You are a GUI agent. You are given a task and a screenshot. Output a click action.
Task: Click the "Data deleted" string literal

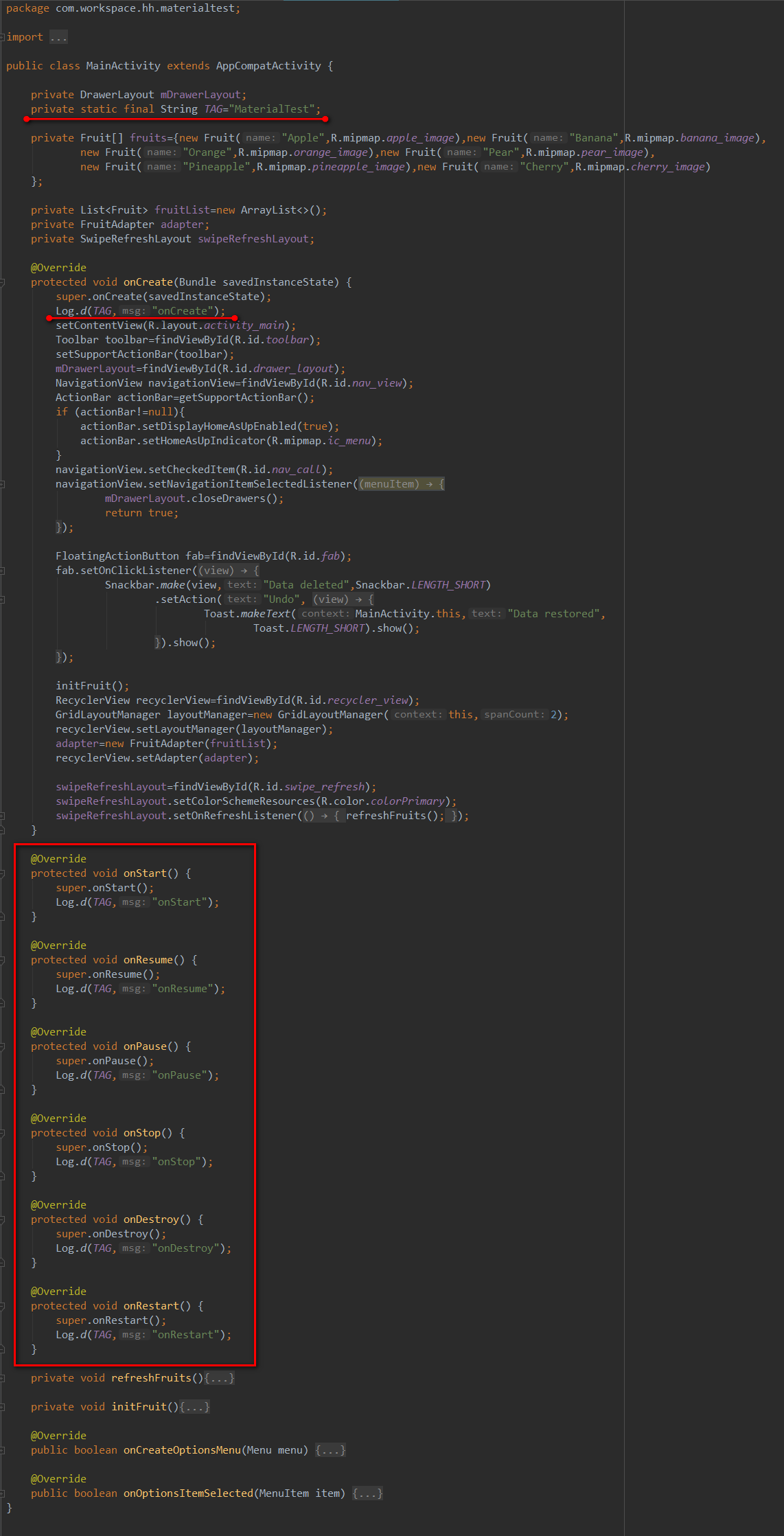[x=306, y=585]
